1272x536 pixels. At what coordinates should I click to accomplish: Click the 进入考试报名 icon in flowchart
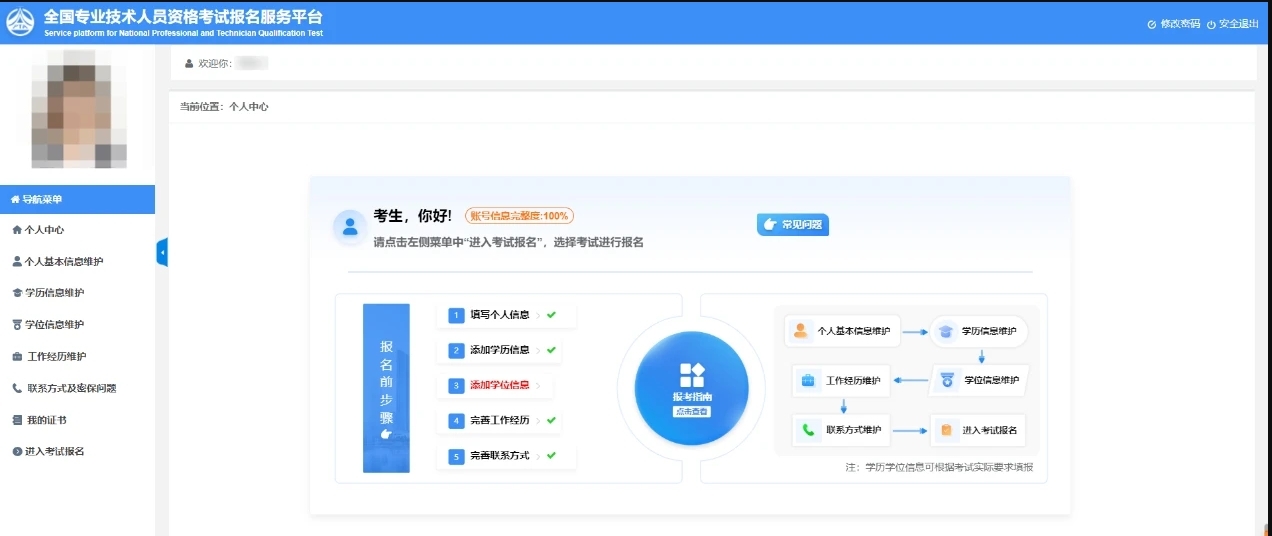(x=946, y=430)
